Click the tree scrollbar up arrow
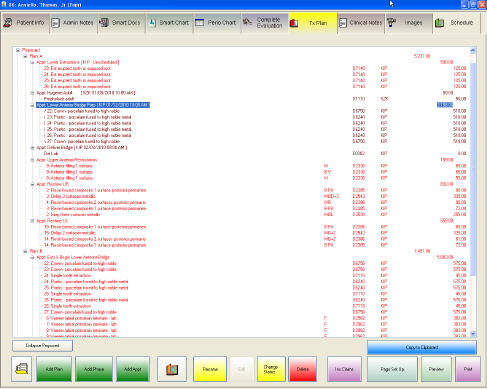Screen dimensions: 487x389 (x=473, y=51)
